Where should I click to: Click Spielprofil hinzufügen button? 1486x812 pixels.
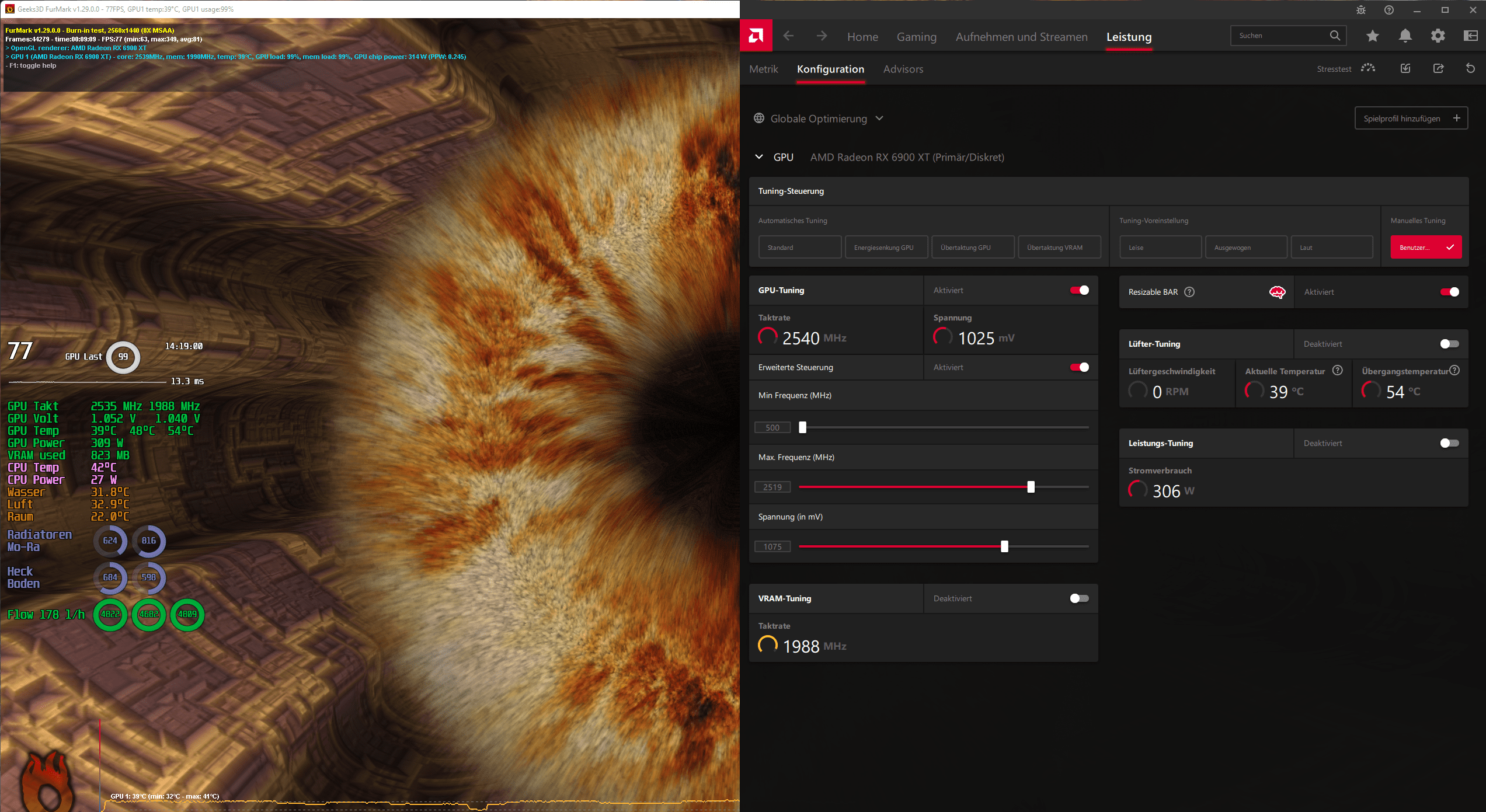[1411, 119]
